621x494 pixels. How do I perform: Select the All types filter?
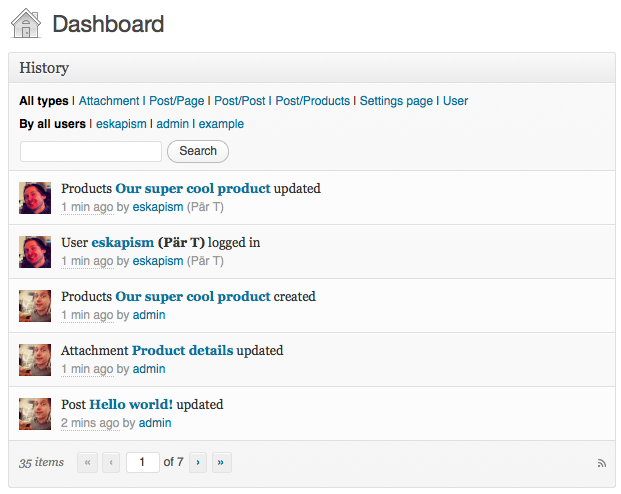coord(44,101)
